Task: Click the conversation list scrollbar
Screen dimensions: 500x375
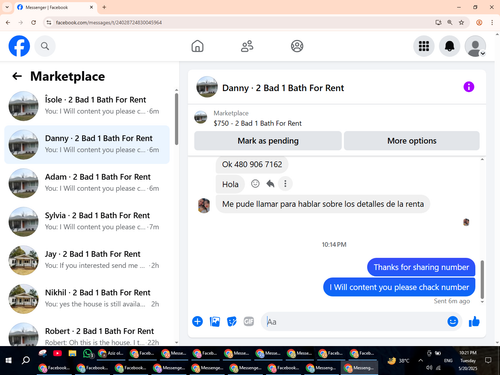Action: (176, 119)
